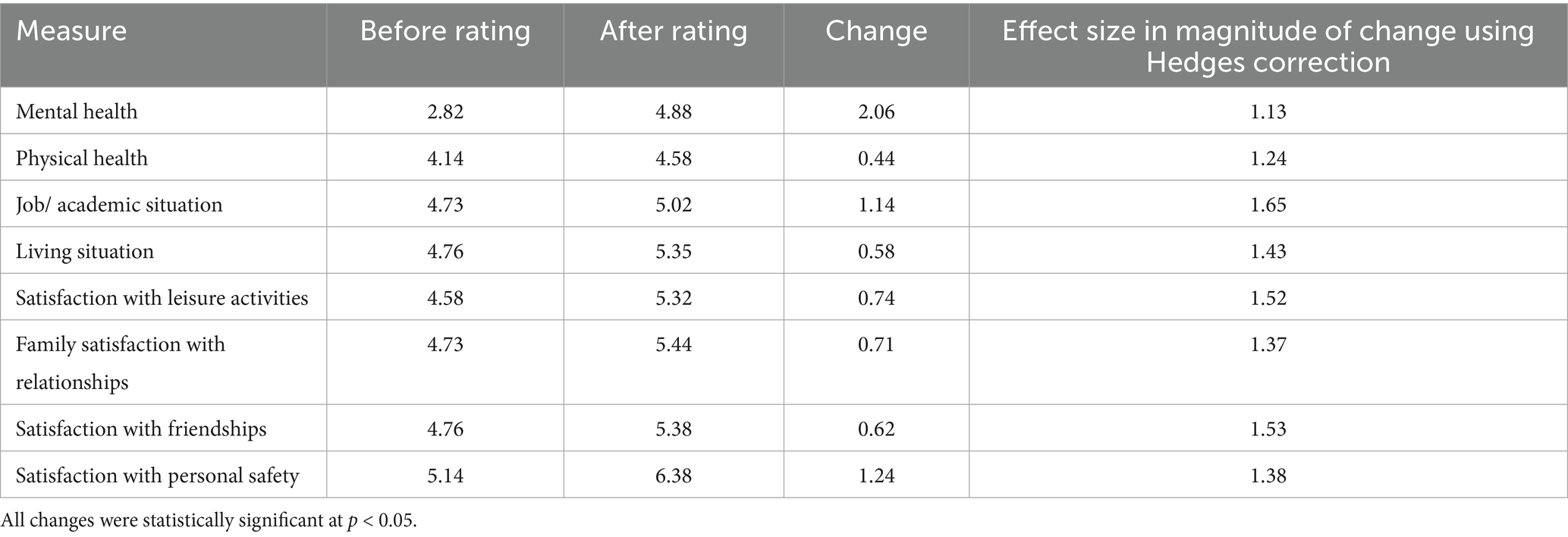Click Physical health change value 0.44
The width and height of the screenshot is (1568, 537).
click(x=876, y=158)
